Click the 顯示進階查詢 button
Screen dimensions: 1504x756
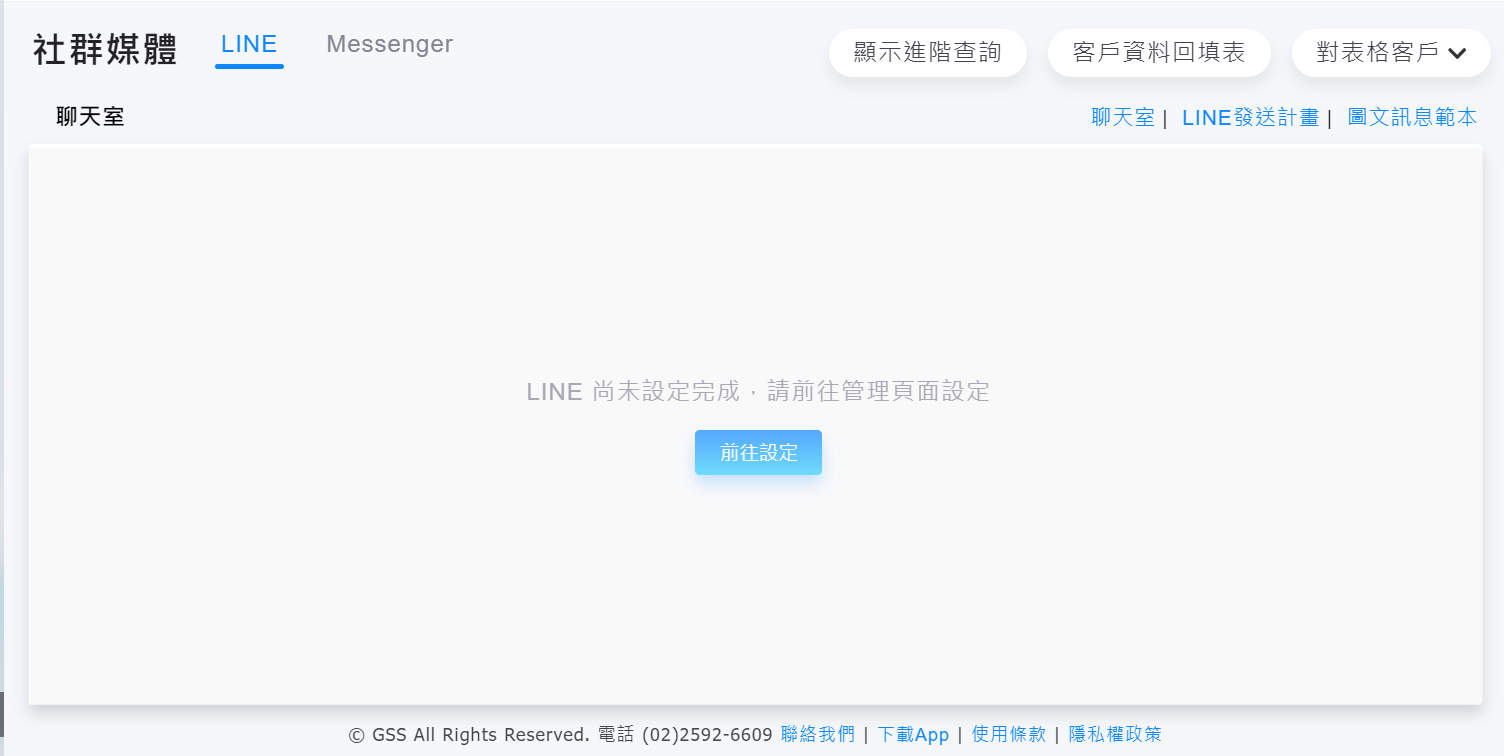927,53
